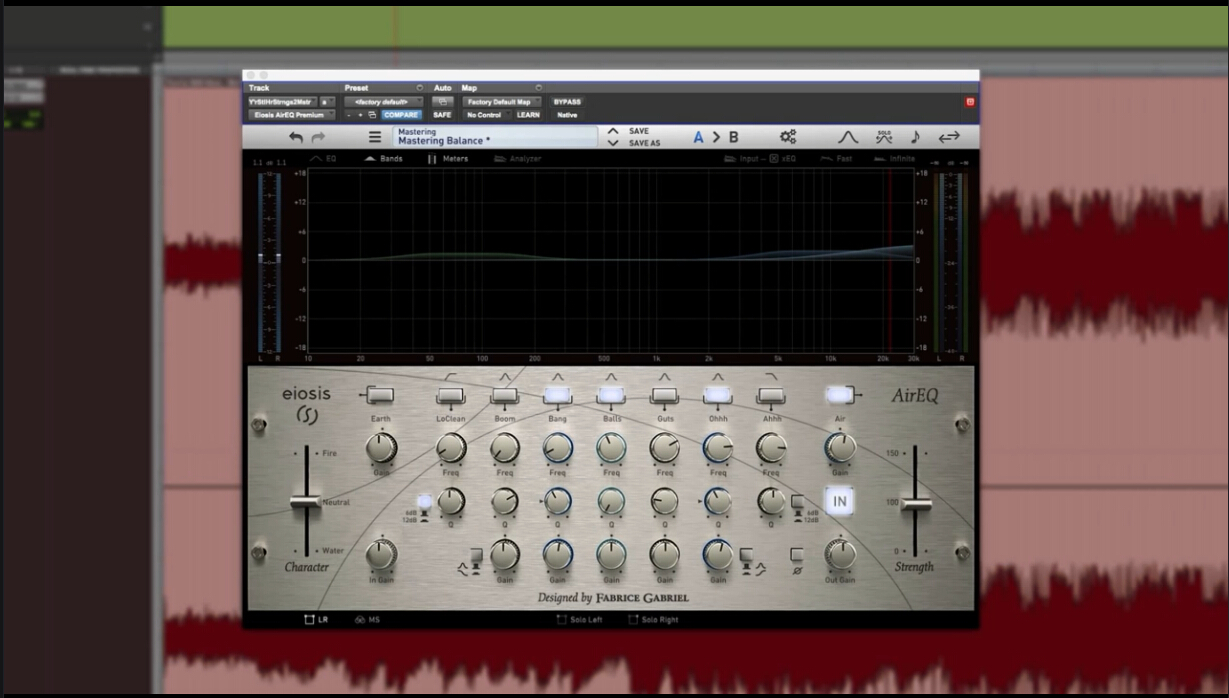Image resolution: width=1229 pixels, height=698 pixels.
Task: Open the Map section menu circle
Action: 539,88
